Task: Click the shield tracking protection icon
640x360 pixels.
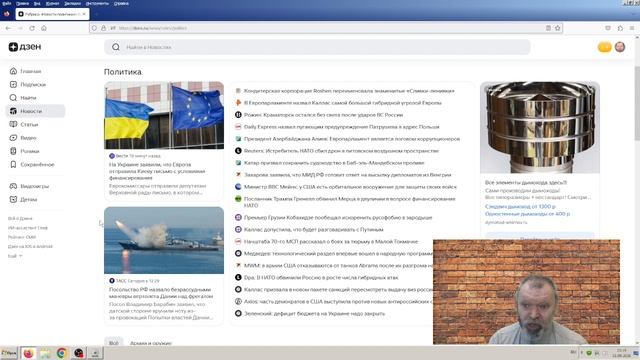Action: 94,28
